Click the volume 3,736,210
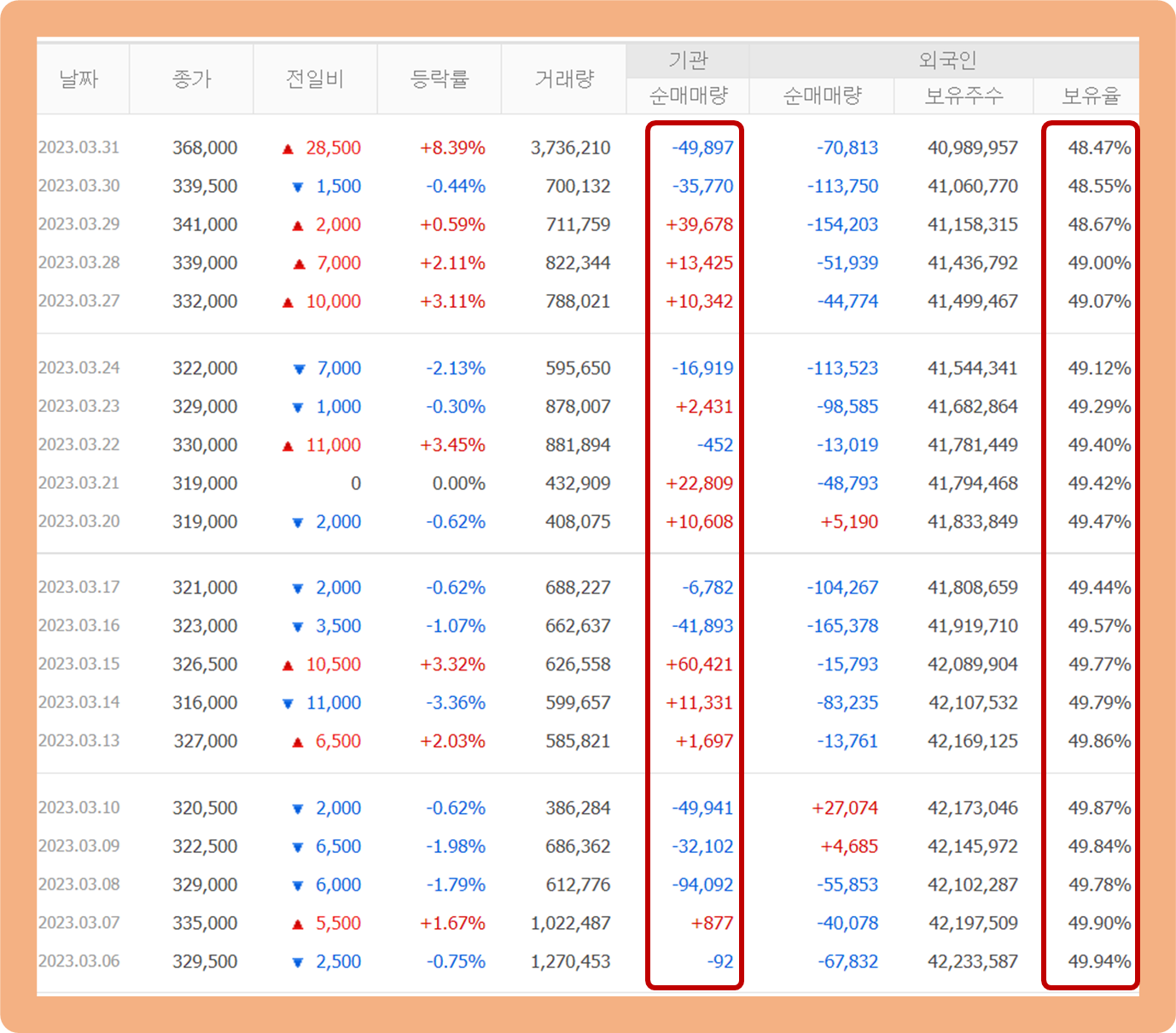 click(x=570, y=148)
